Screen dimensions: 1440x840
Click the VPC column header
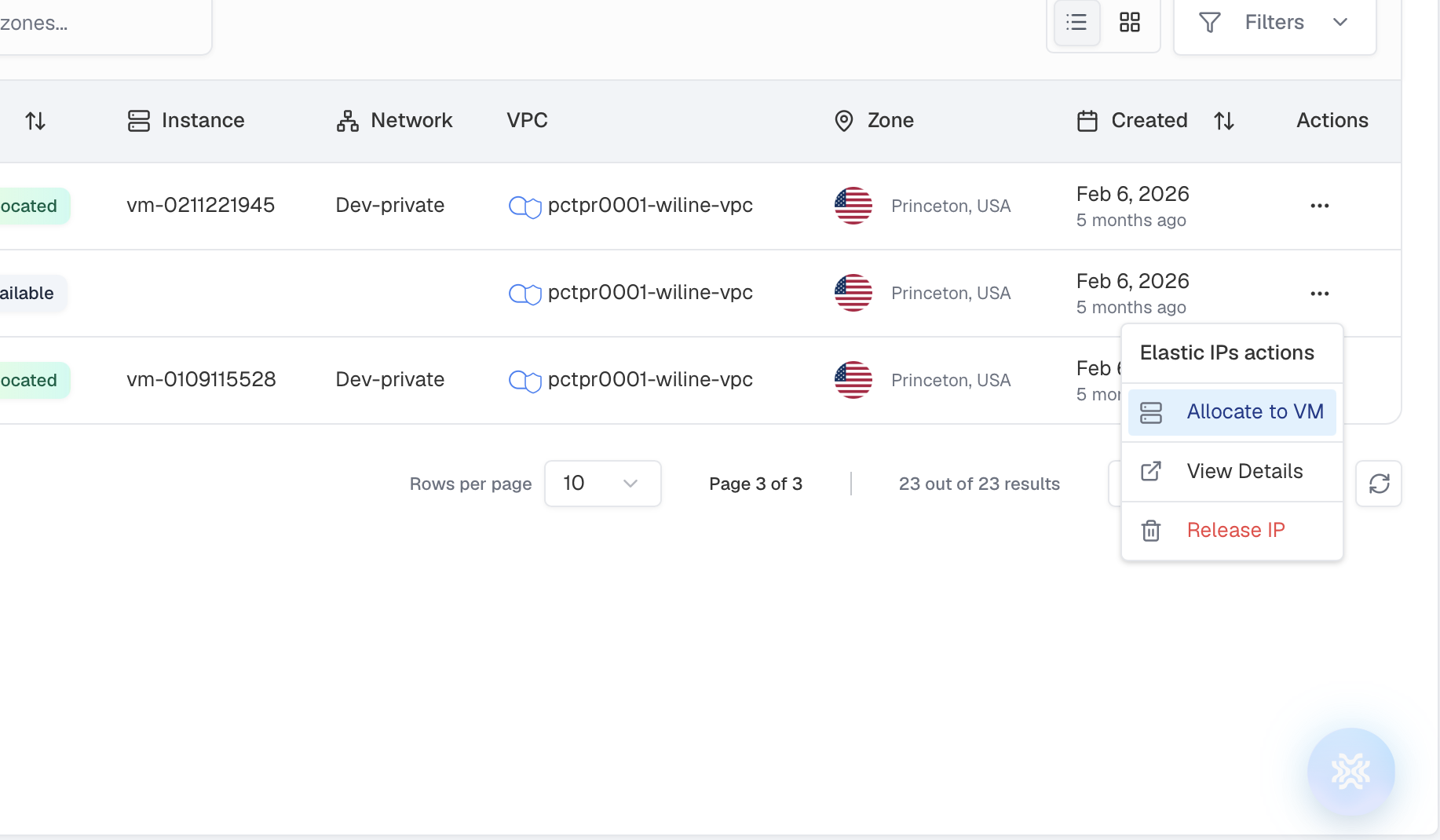528,120
